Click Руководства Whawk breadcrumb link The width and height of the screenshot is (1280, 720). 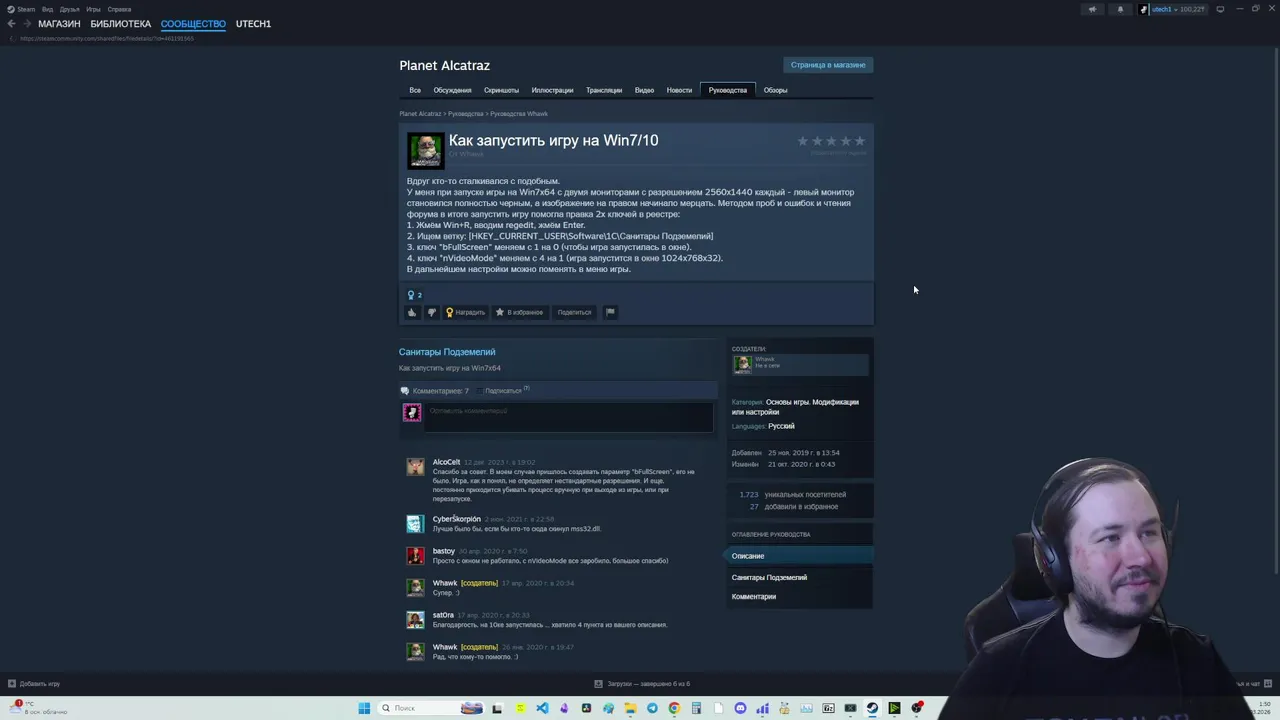(519, 114)
